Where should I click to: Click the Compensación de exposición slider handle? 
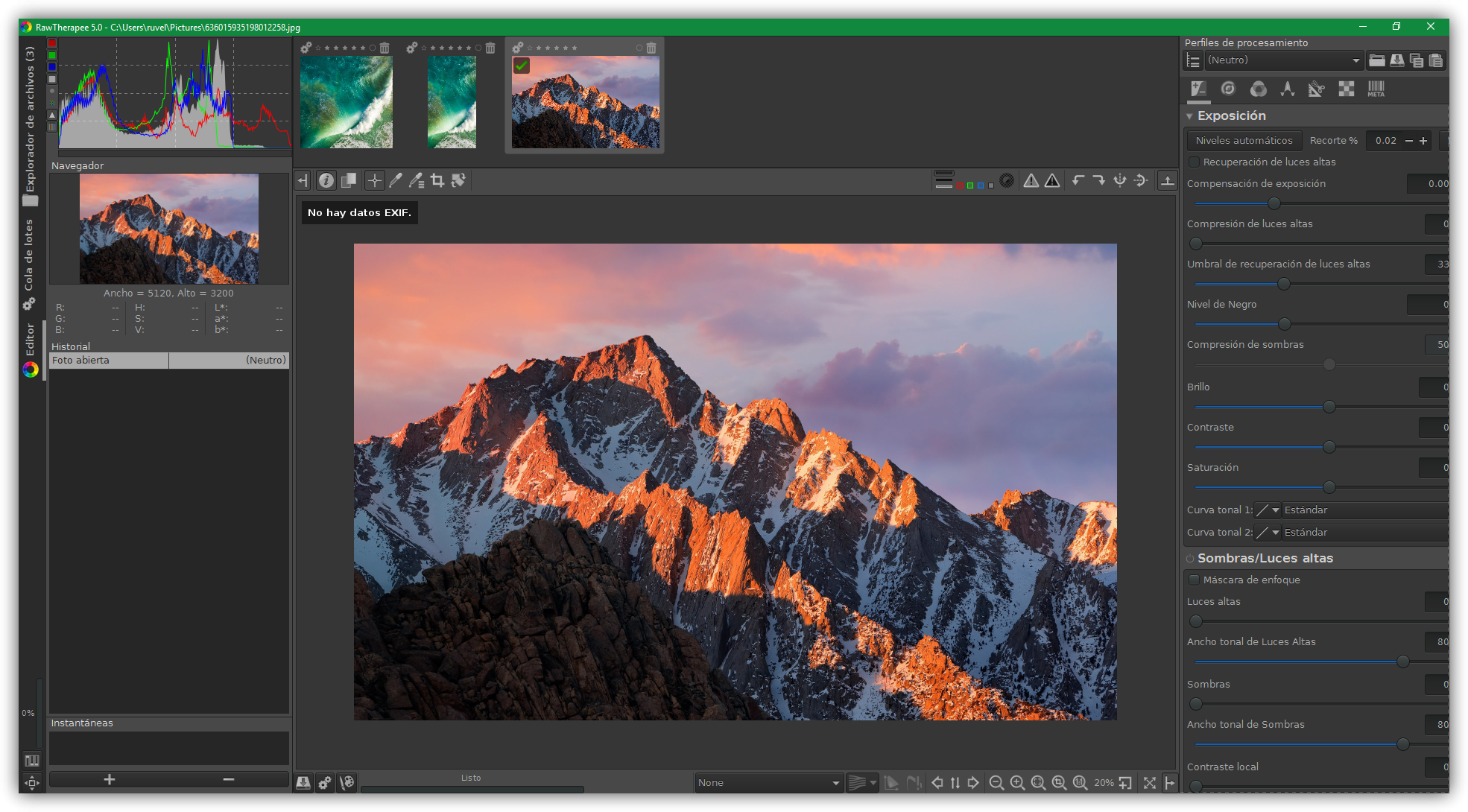(x=1274, y=203)
